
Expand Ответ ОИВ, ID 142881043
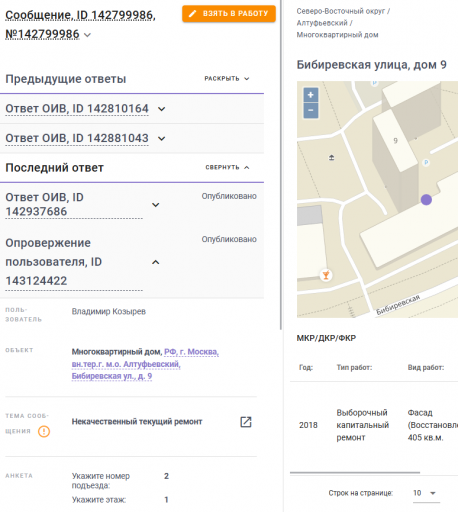tap(161, 138)
